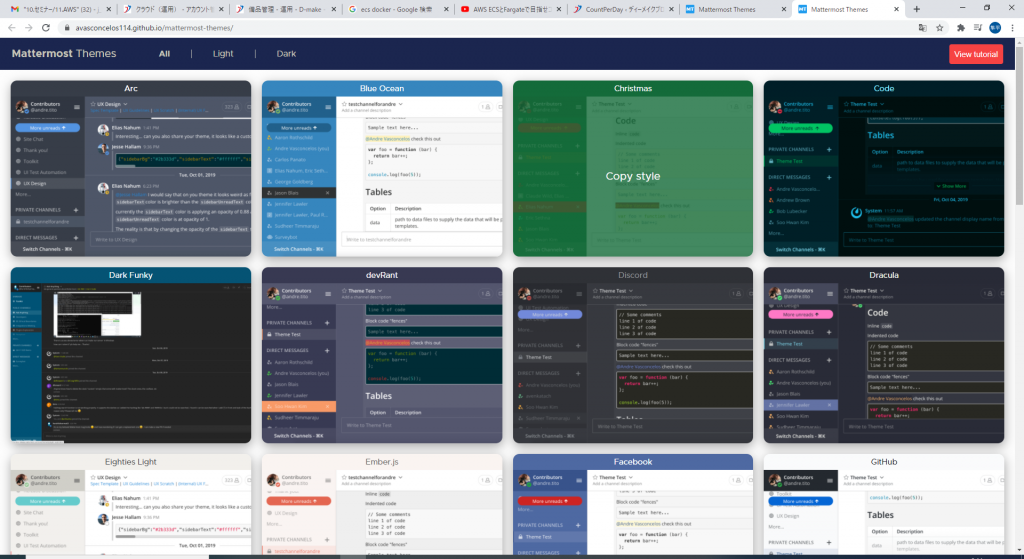This screenshot has width=1024, height=559.
Task: Bookmark this page with the star icon
Action: pyautogui.click(x=940, y=27)
